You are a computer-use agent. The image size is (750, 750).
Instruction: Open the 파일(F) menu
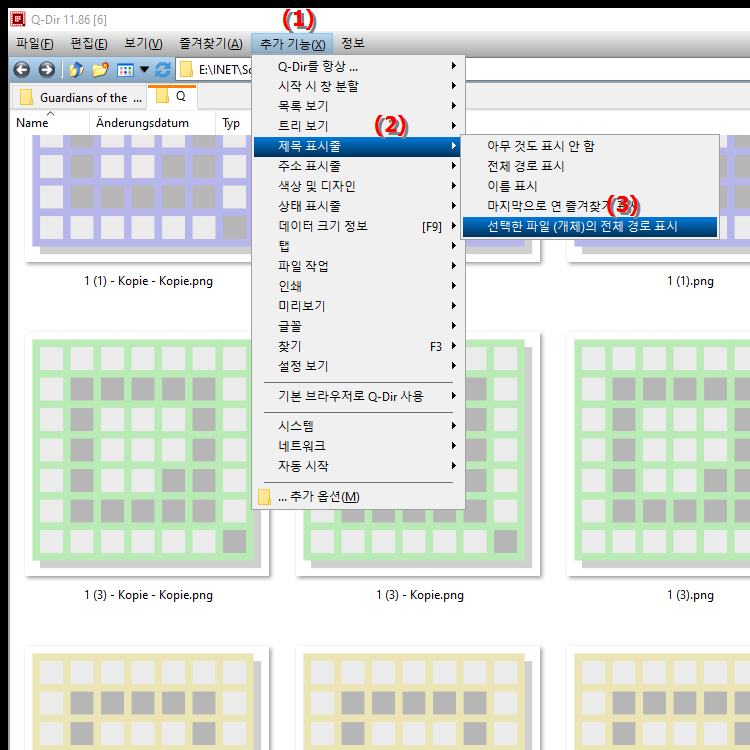point(34,44)
